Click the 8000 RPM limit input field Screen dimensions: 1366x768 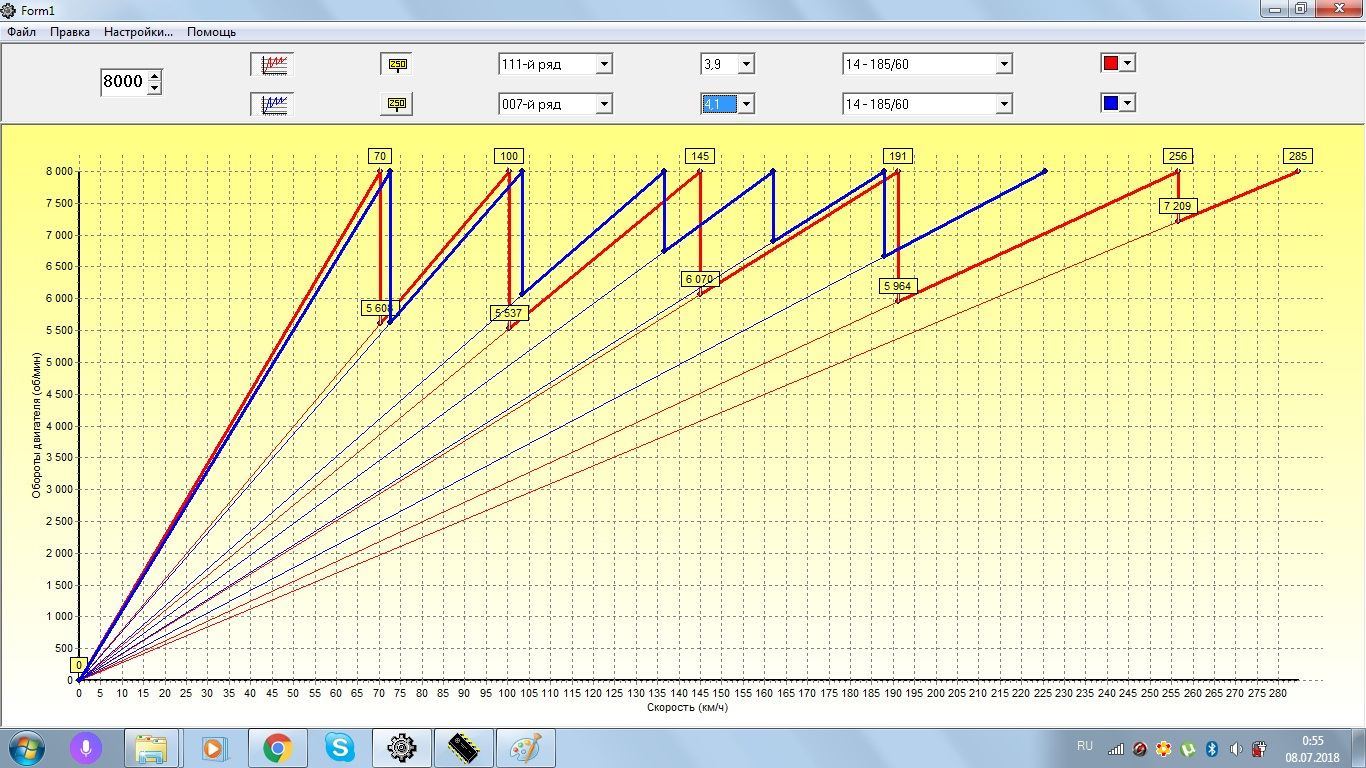[123, 82]
